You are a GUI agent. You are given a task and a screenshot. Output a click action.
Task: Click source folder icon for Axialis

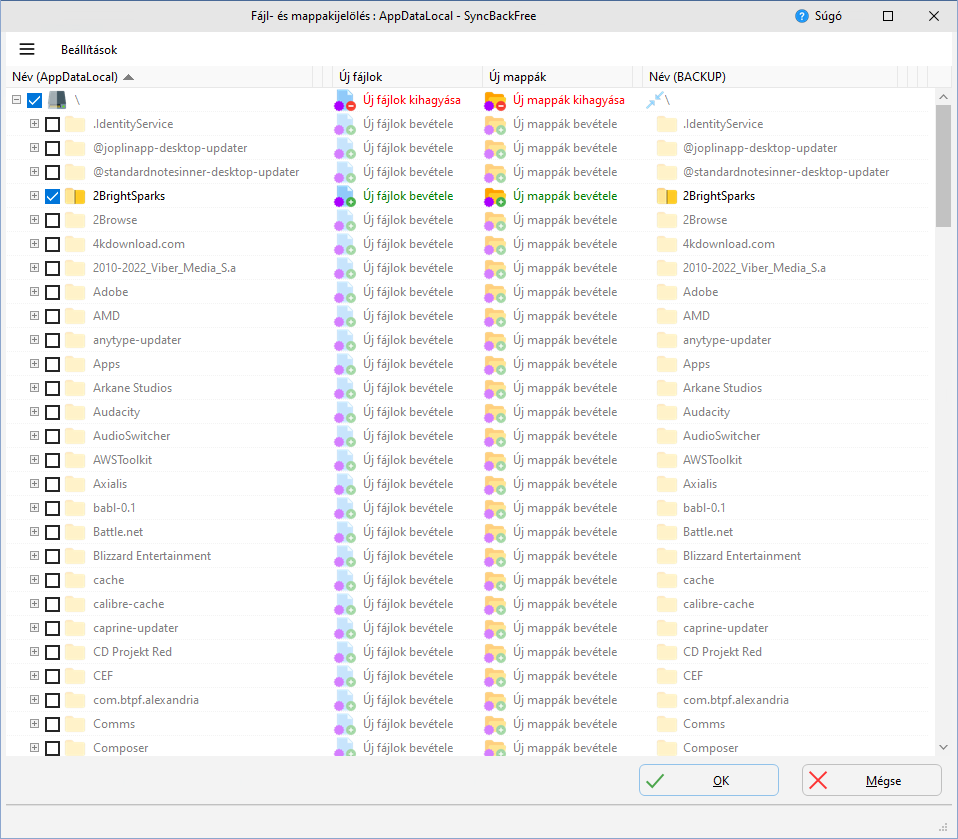75,484
